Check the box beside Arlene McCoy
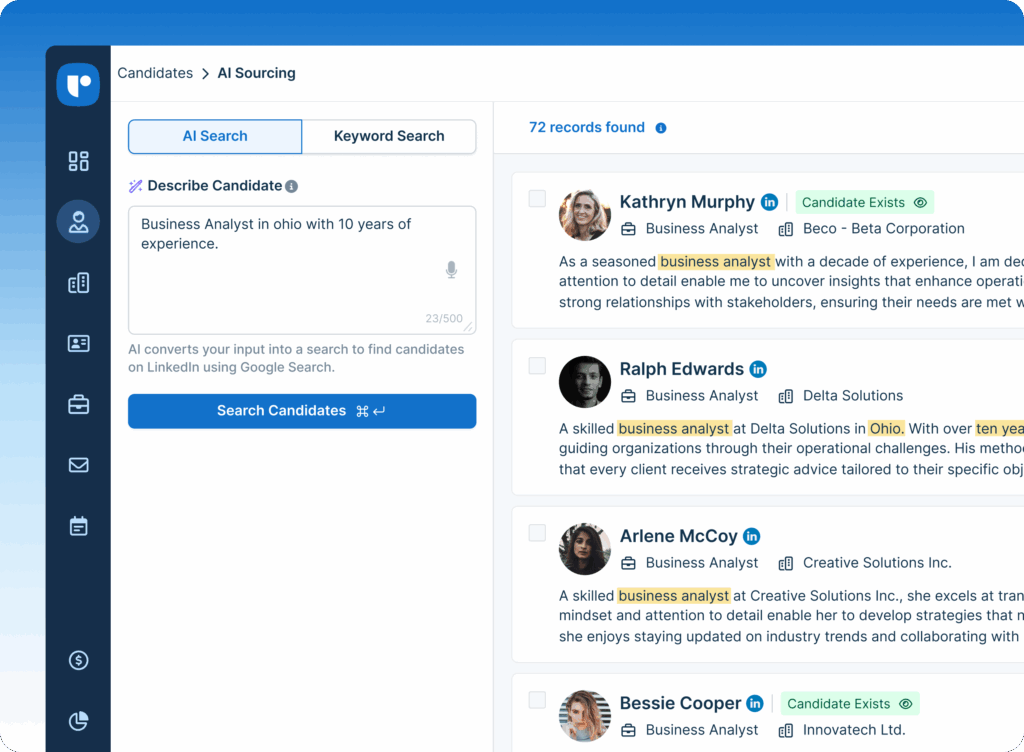This screenshot has width=1024, height=752. (x=537, y=533)
